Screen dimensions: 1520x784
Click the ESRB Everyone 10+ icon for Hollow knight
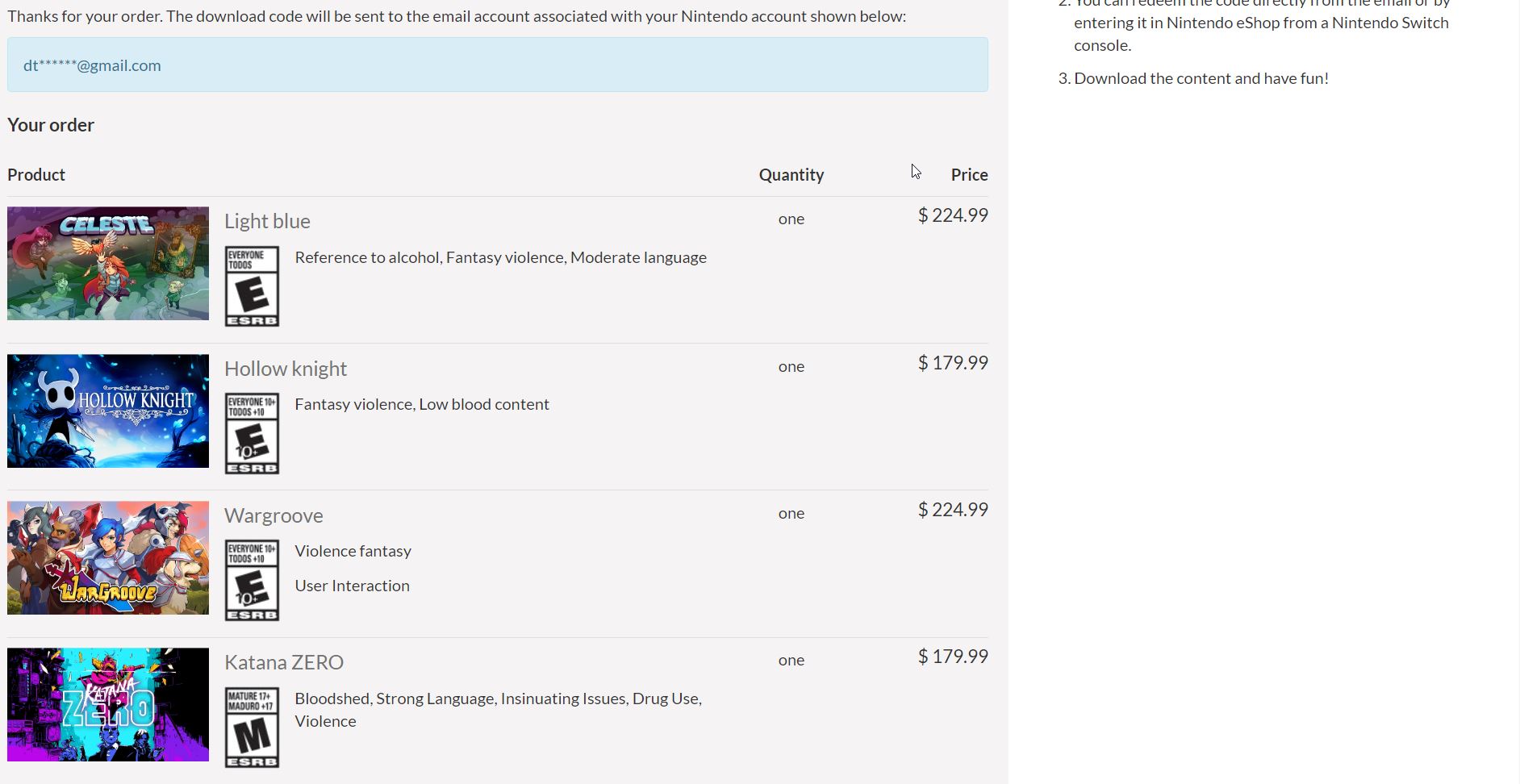(x=252, y=433)
